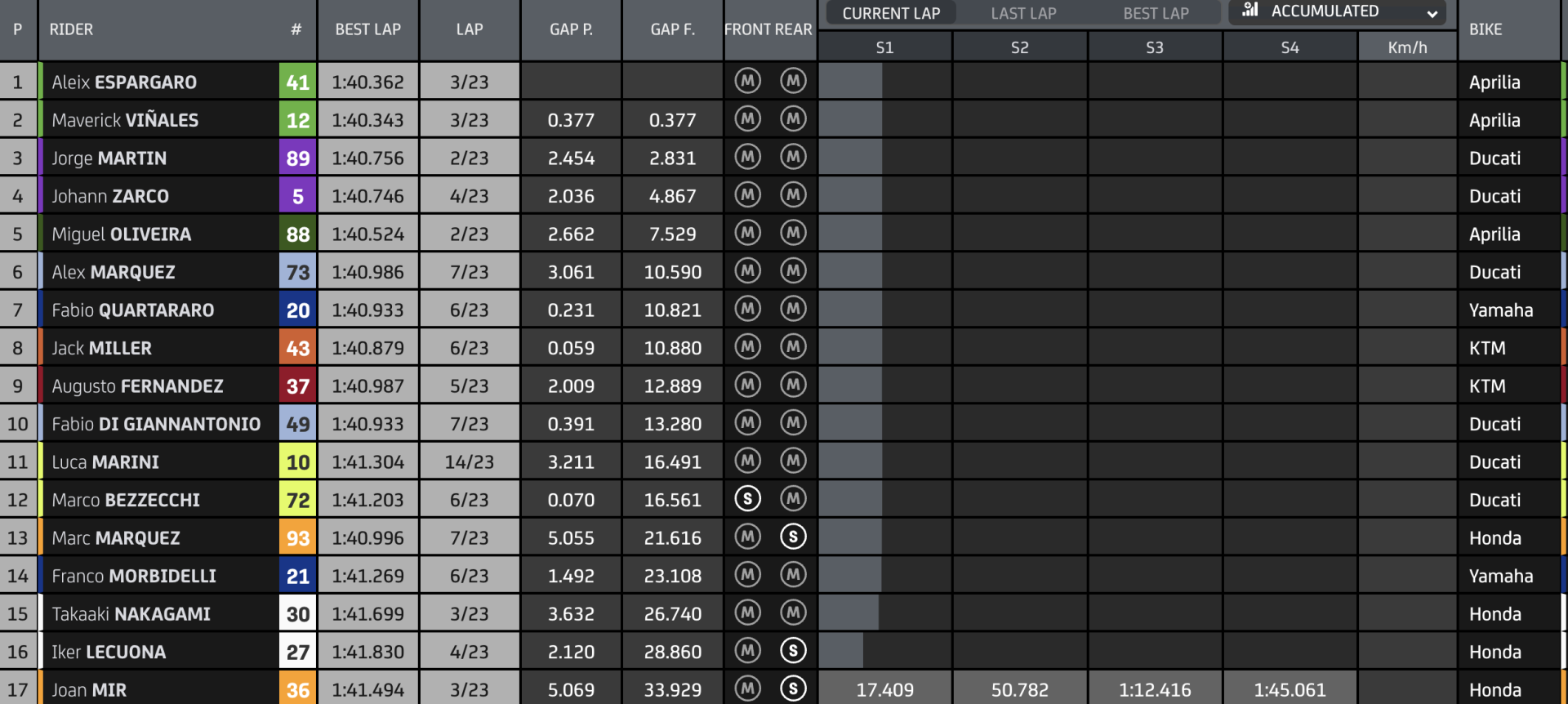The width and height of the screenshot is (1568, 704).
Task: Select rider Maverick VIÑALES
Action: coord(125,120)
